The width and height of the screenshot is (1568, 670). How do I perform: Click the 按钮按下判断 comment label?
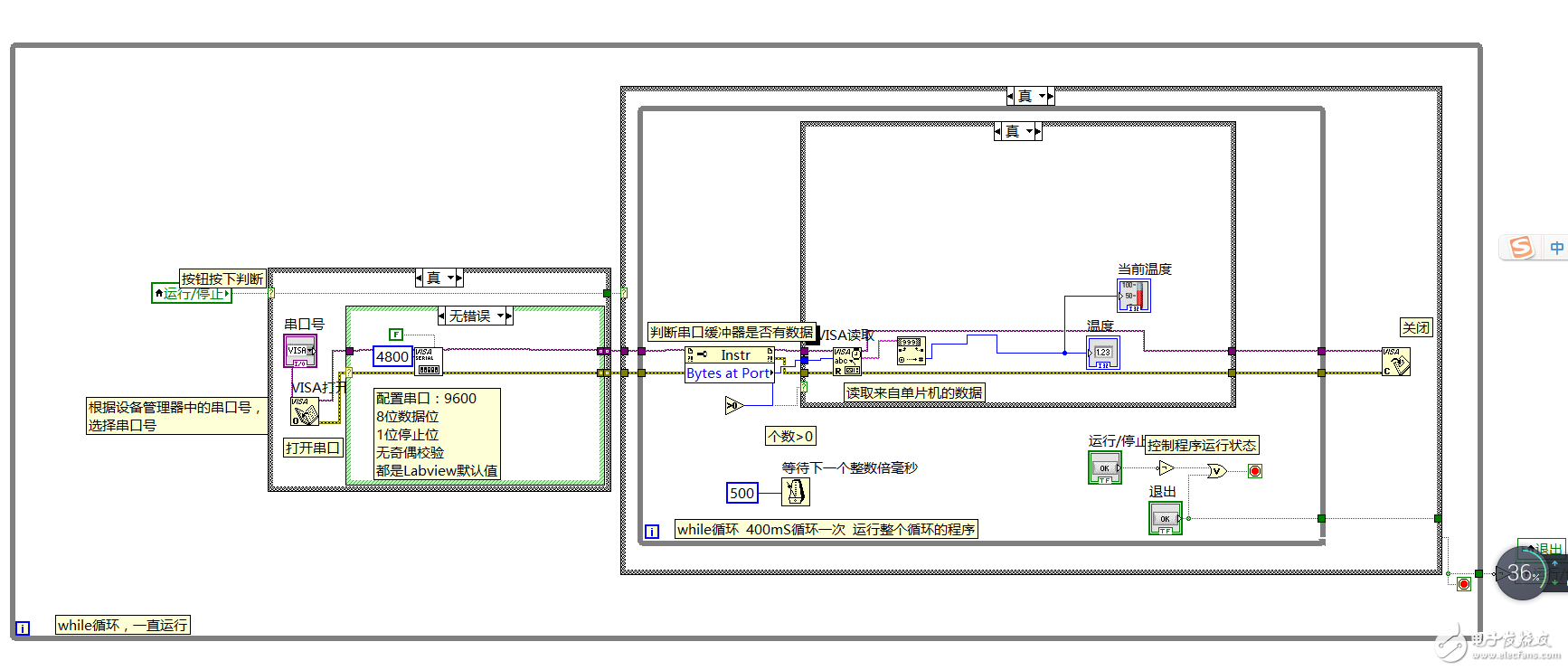222,278
